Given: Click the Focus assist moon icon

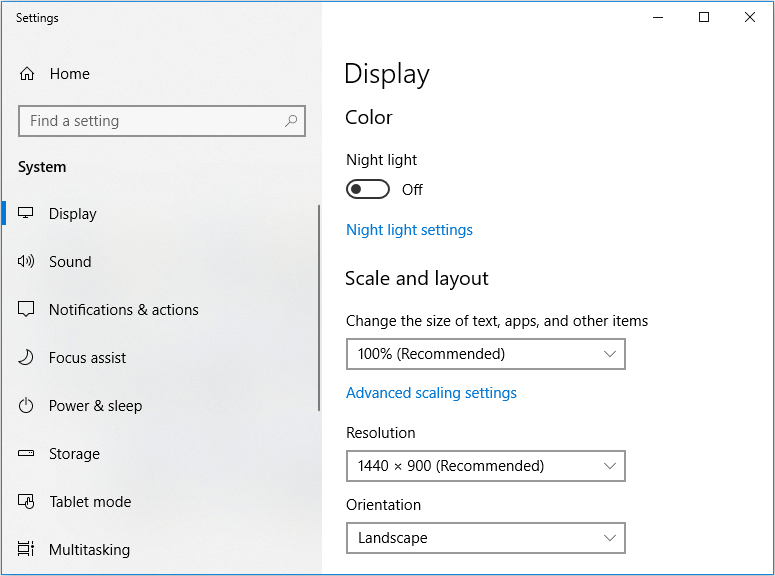Looking at the screenshot, I should tap(26, 358).
